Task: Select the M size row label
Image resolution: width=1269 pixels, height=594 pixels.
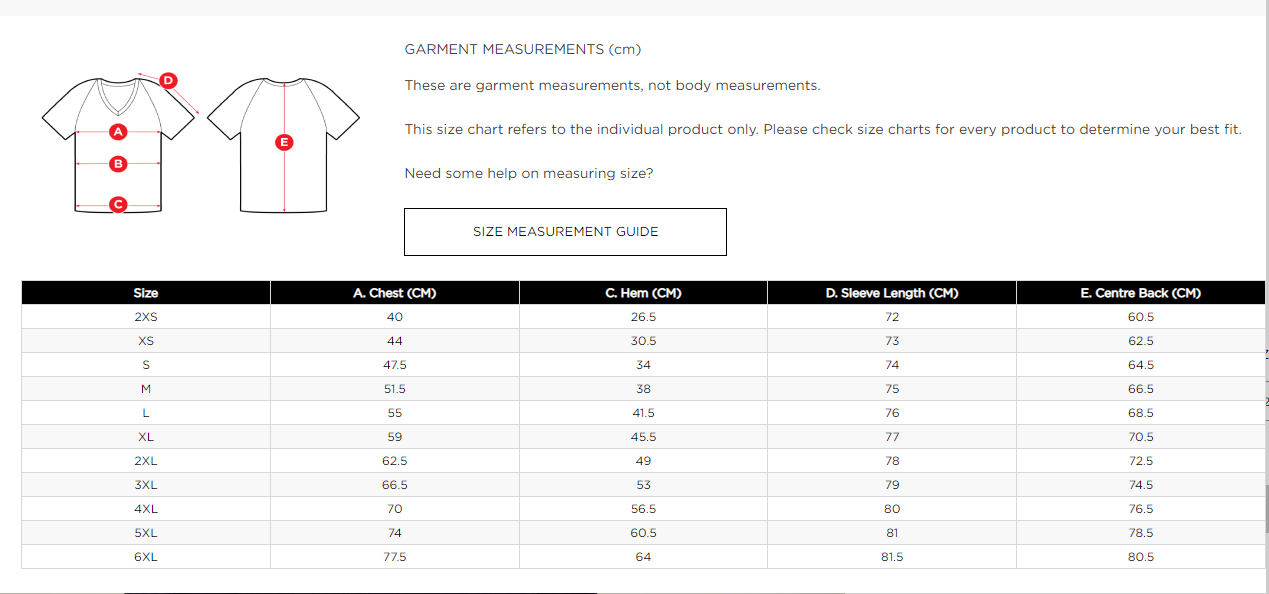Action: (146, 389)
